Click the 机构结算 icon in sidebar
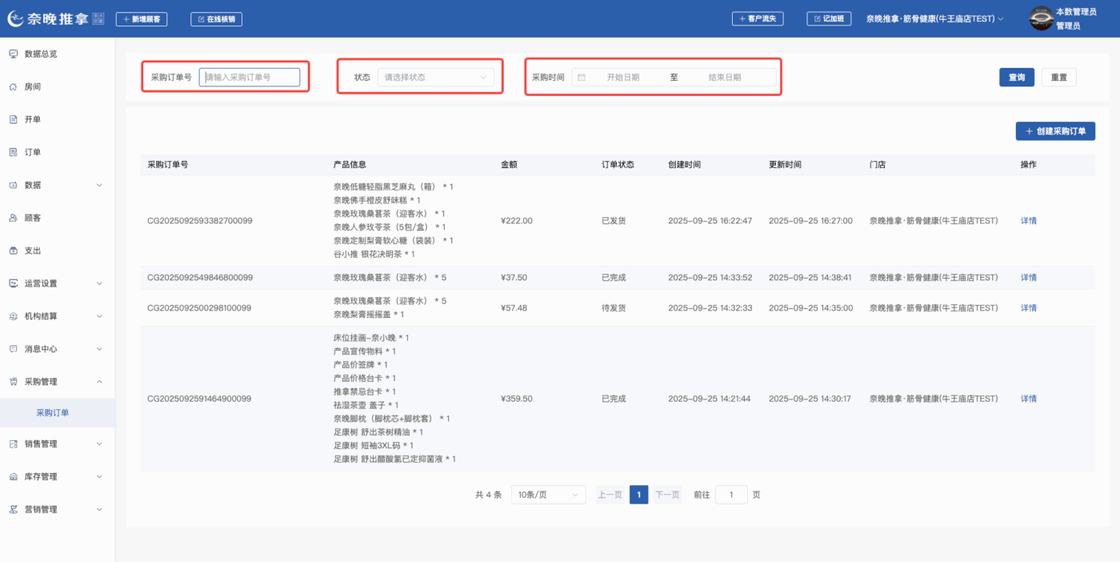The width and height of the screenshot is (1120, 562). click(x=13, y=316)
